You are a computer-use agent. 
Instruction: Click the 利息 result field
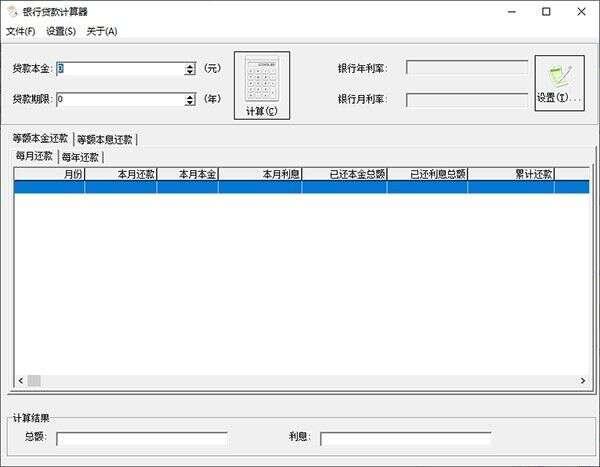(406, 439)
